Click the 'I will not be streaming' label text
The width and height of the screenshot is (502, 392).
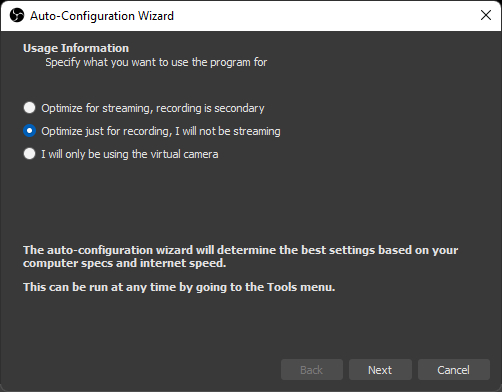click(228, 131)
